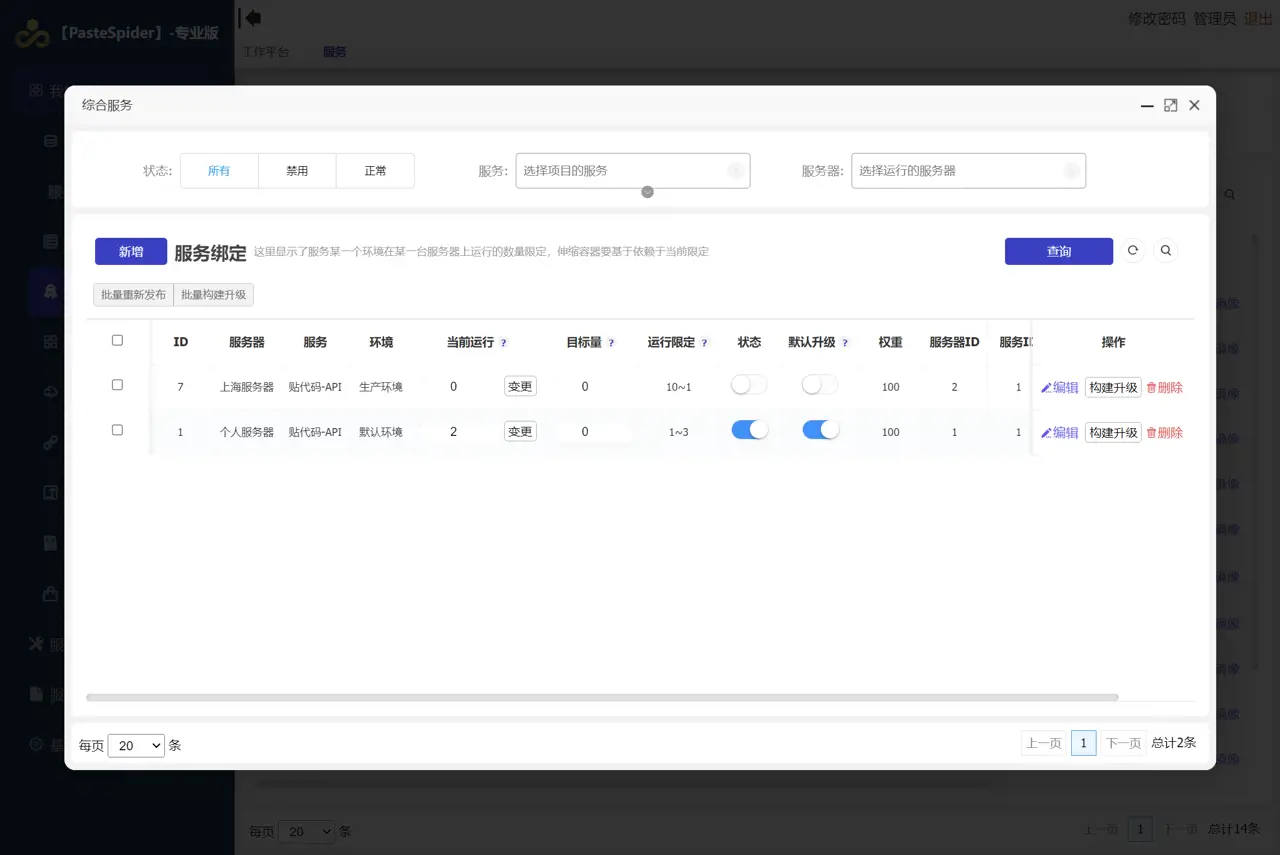Click the help icon beside 目标量
Screen dimensions: 1280x855
(611, 343)
